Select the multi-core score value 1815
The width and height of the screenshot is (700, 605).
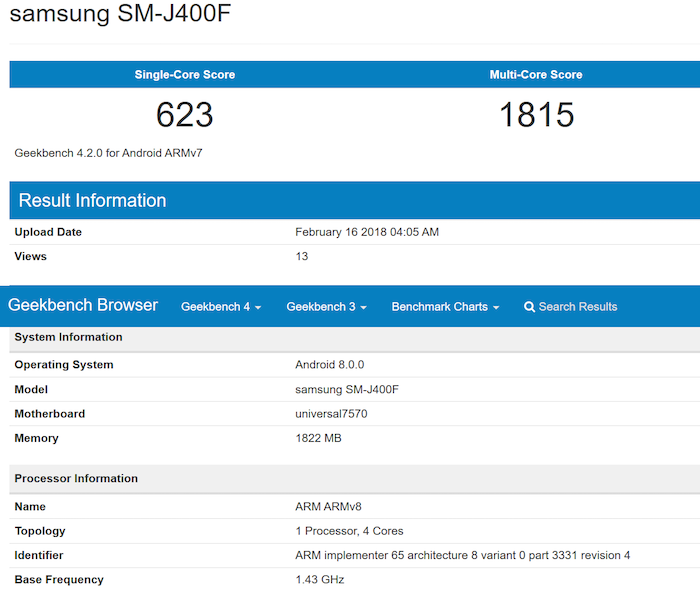pyautogui.click(x=536, y=115)
